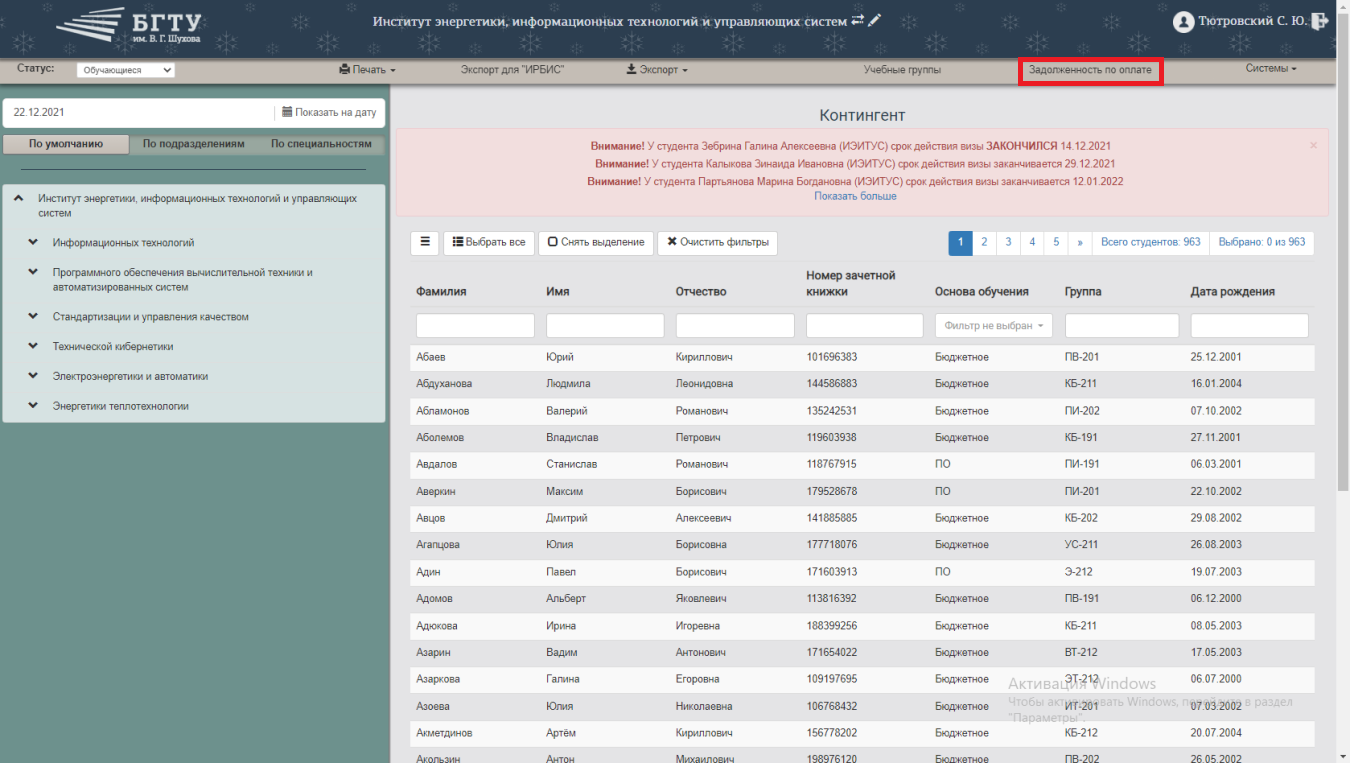Image resolution: width=1350 pixels, height=763 pixels.
Task: Click the user avatar icon
Action: point(1184,21)
